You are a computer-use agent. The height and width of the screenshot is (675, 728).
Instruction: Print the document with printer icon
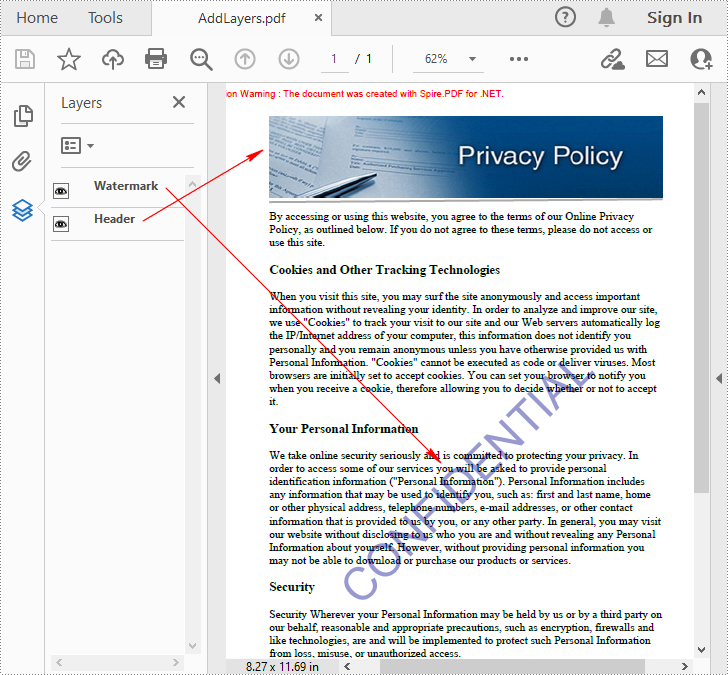tap(156, 59)
